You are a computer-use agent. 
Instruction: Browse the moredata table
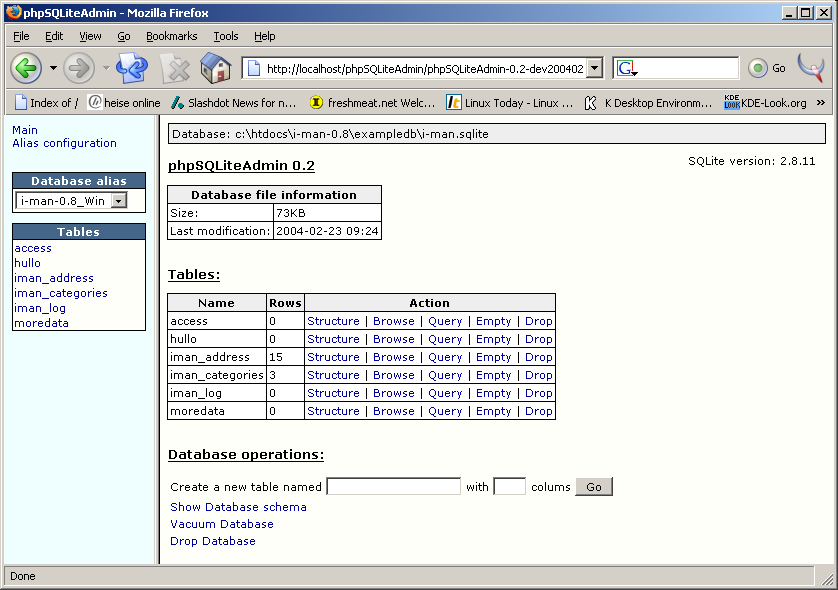pyautogui.click(x=394, y=411)
